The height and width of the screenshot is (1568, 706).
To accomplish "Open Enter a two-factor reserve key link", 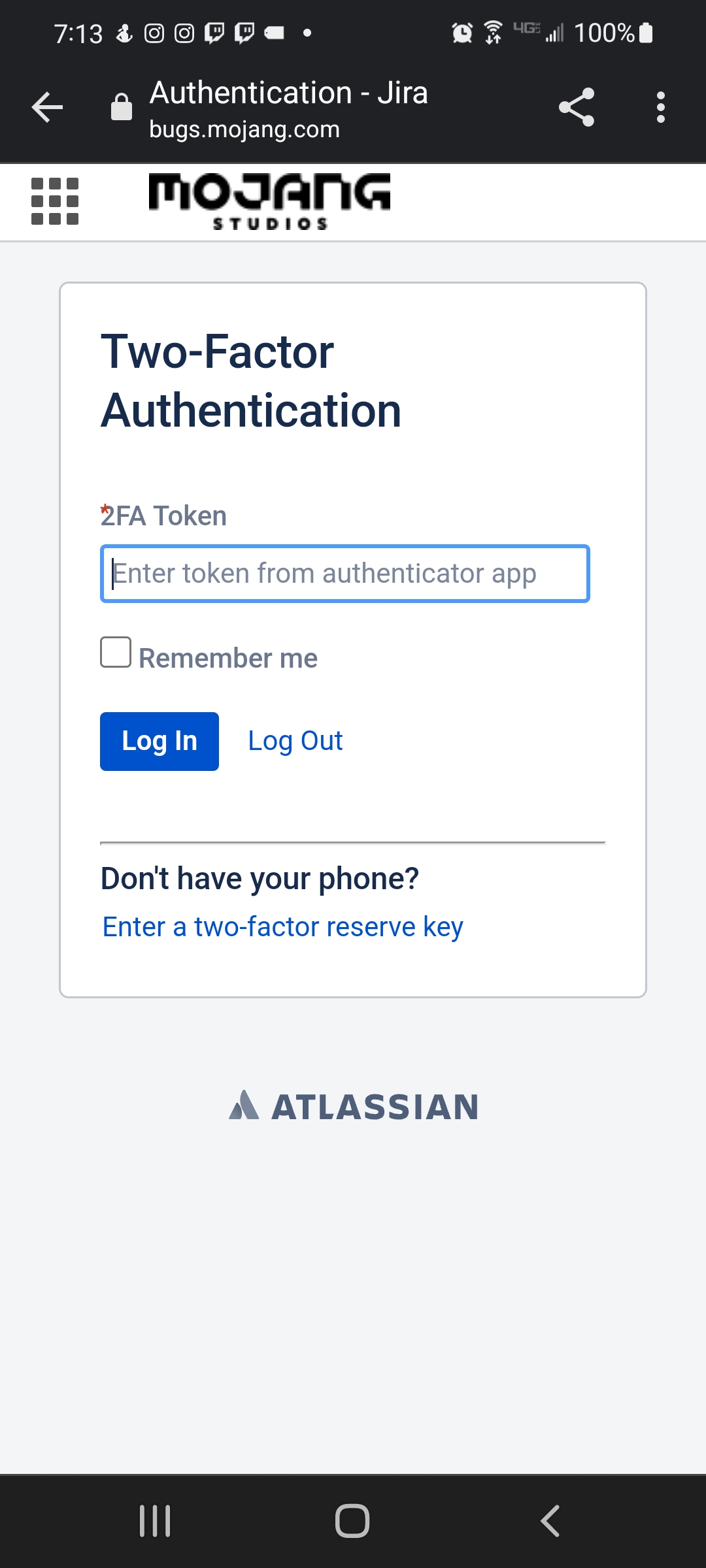I will (282, 926).
